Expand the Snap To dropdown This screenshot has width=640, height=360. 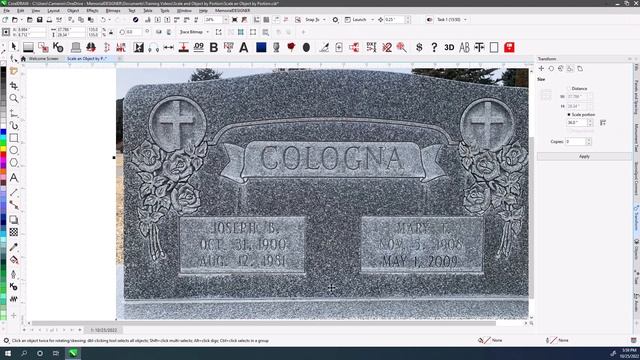click(x=324, y=20)
